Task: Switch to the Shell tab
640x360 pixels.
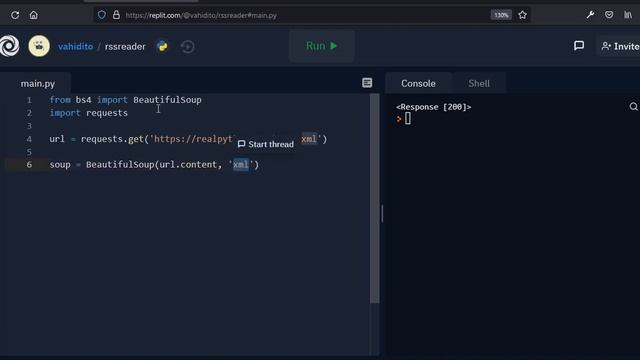Action: tap(479, 83)
